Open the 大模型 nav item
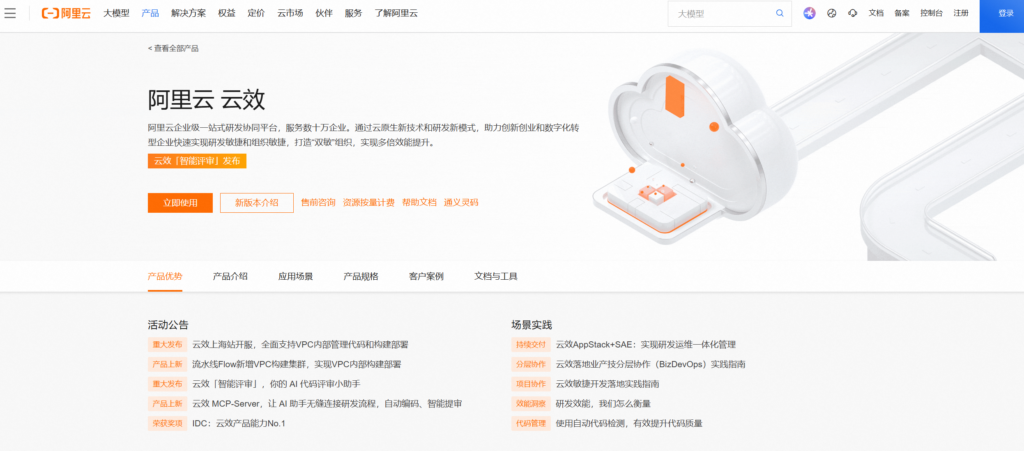1024x451 pixels. 116,13
